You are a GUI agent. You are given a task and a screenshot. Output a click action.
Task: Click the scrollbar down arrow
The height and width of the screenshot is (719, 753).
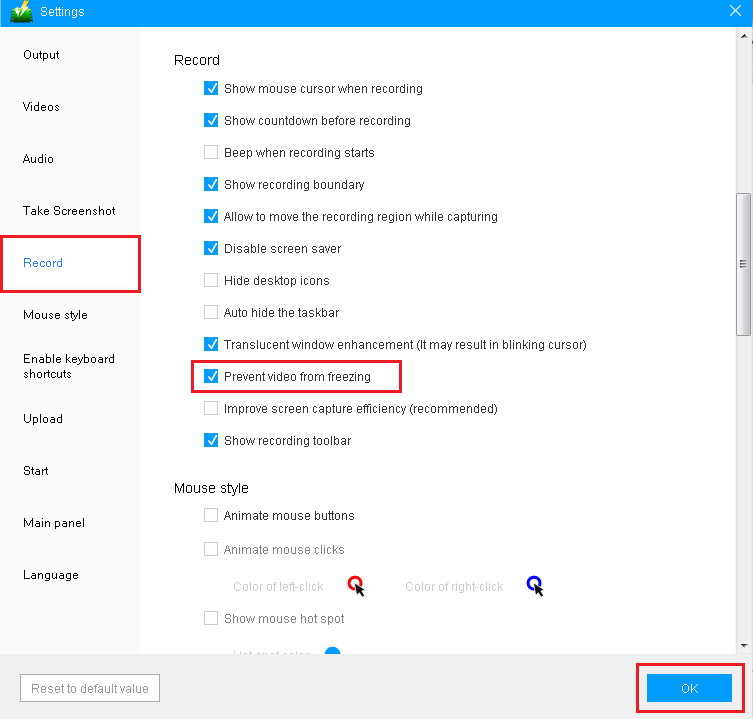coord(744,646)
